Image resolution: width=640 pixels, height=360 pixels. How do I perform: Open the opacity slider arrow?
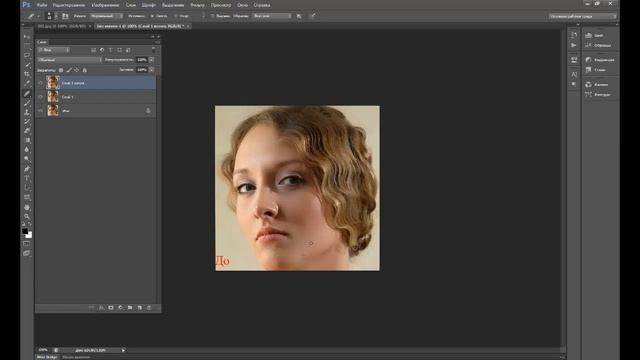[151, 60]
